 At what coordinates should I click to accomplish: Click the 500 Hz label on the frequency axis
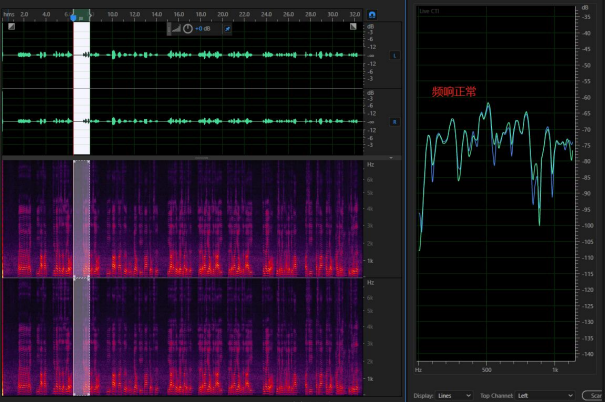(487, 370)
